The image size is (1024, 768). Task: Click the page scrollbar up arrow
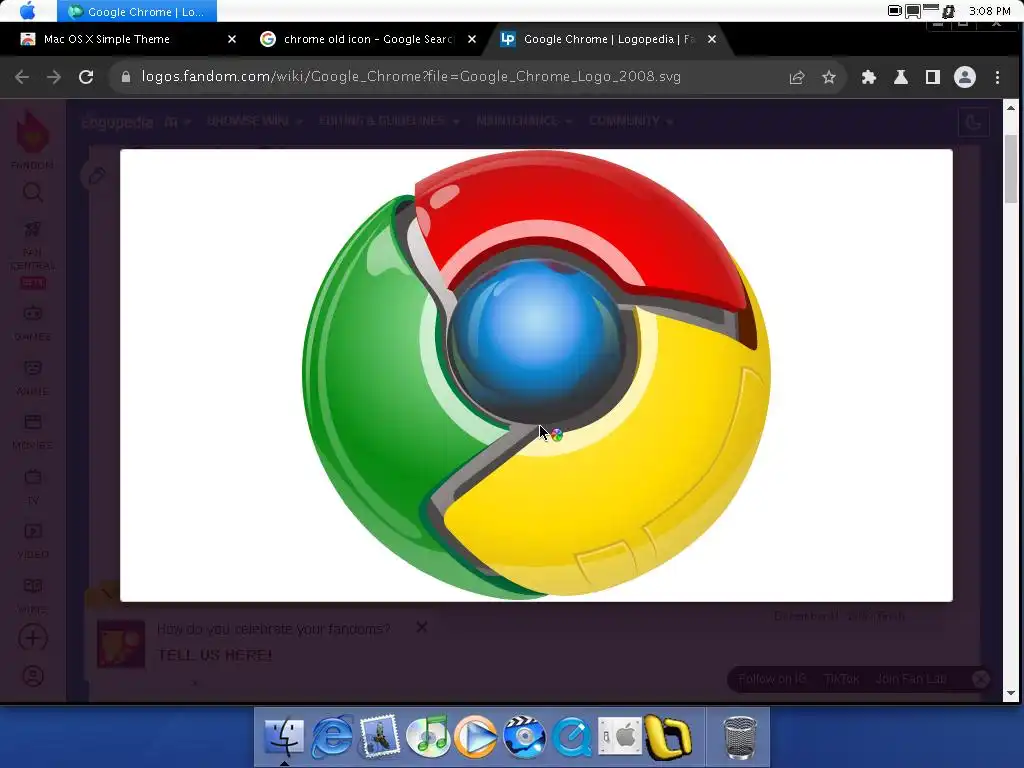point(1011,108)
